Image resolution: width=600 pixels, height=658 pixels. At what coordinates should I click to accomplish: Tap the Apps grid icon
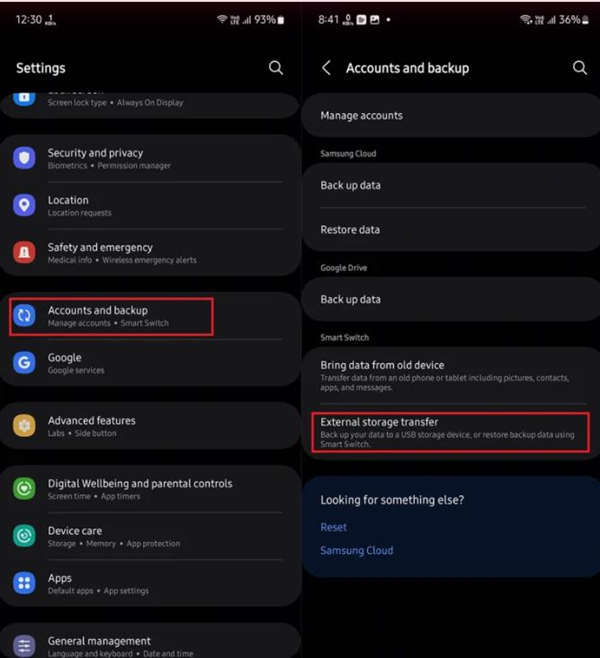24,583
